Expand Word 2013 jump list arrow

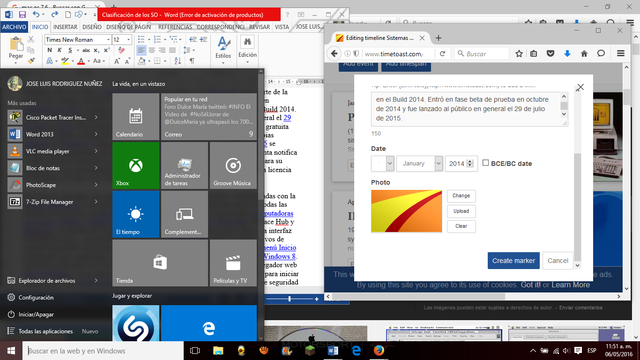click(96, 134)
